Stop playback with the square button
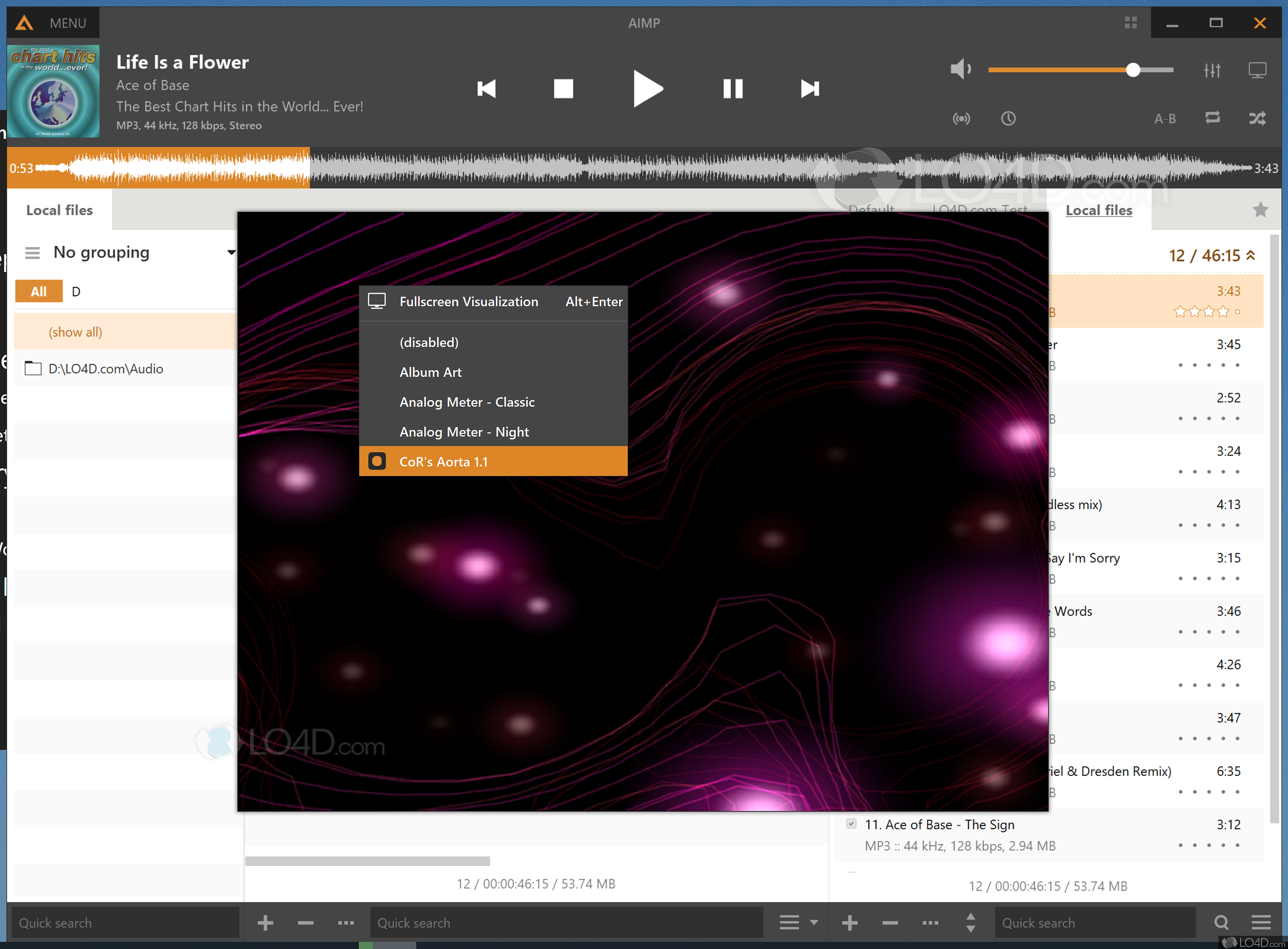1288x949 pixels. click(563, 89)
